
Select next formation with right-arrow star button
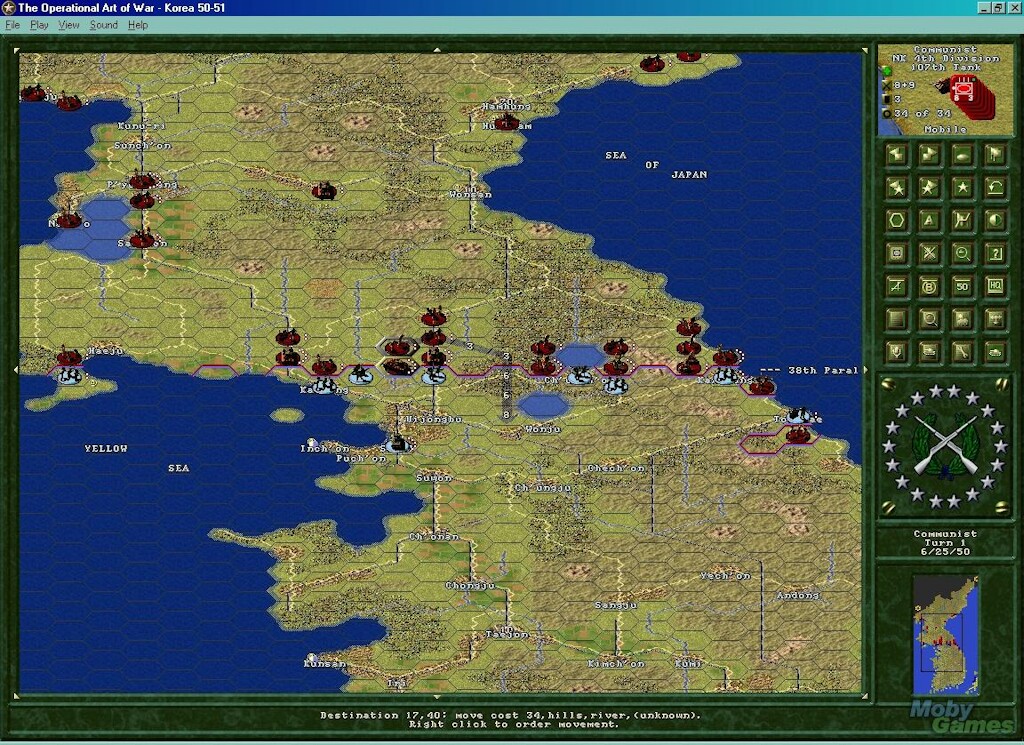pos(929,188)
